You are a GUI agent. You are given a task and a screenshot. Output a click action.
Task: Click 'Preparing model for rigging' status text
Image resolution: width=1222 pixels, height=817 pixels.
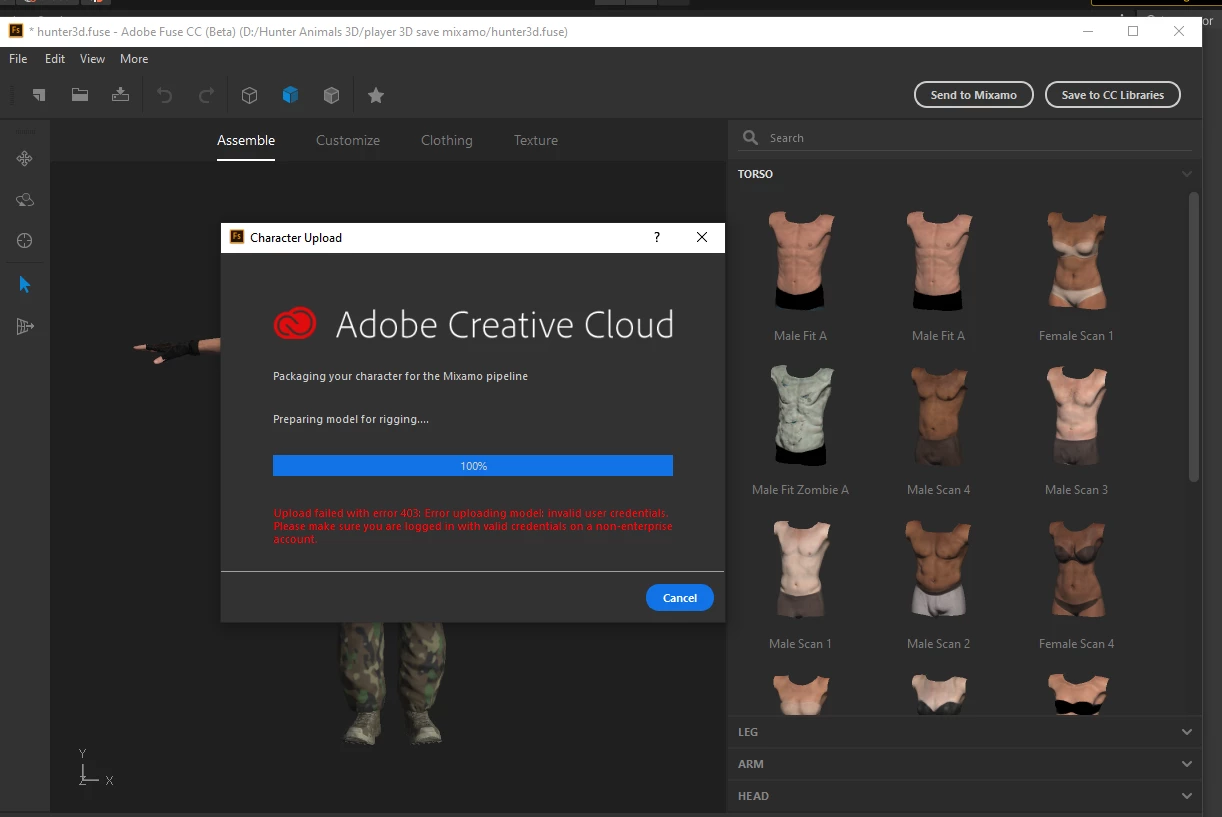click(x=351, y=419)
